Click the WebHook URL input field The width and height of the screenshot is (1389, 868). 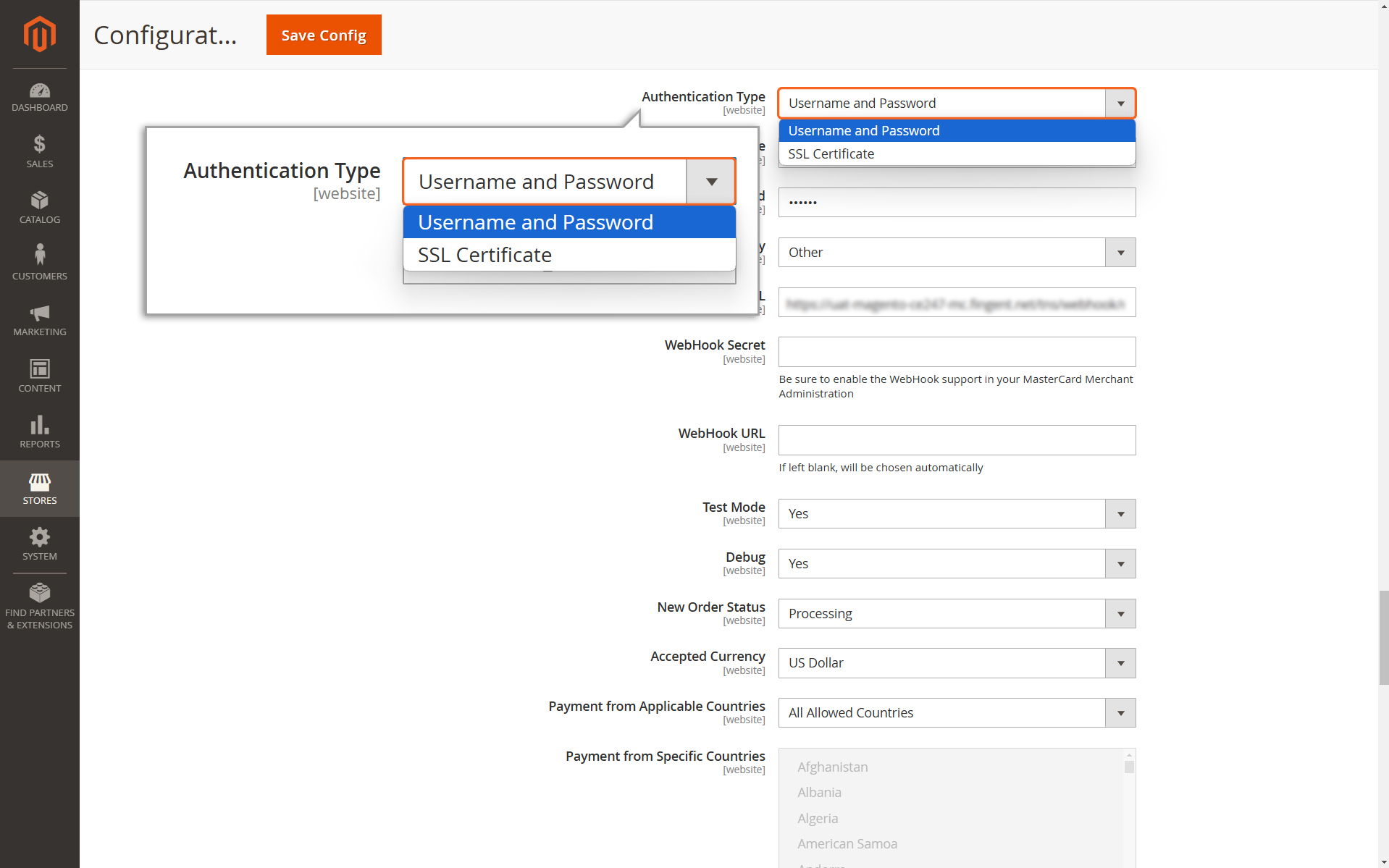(x=957, y=440)
